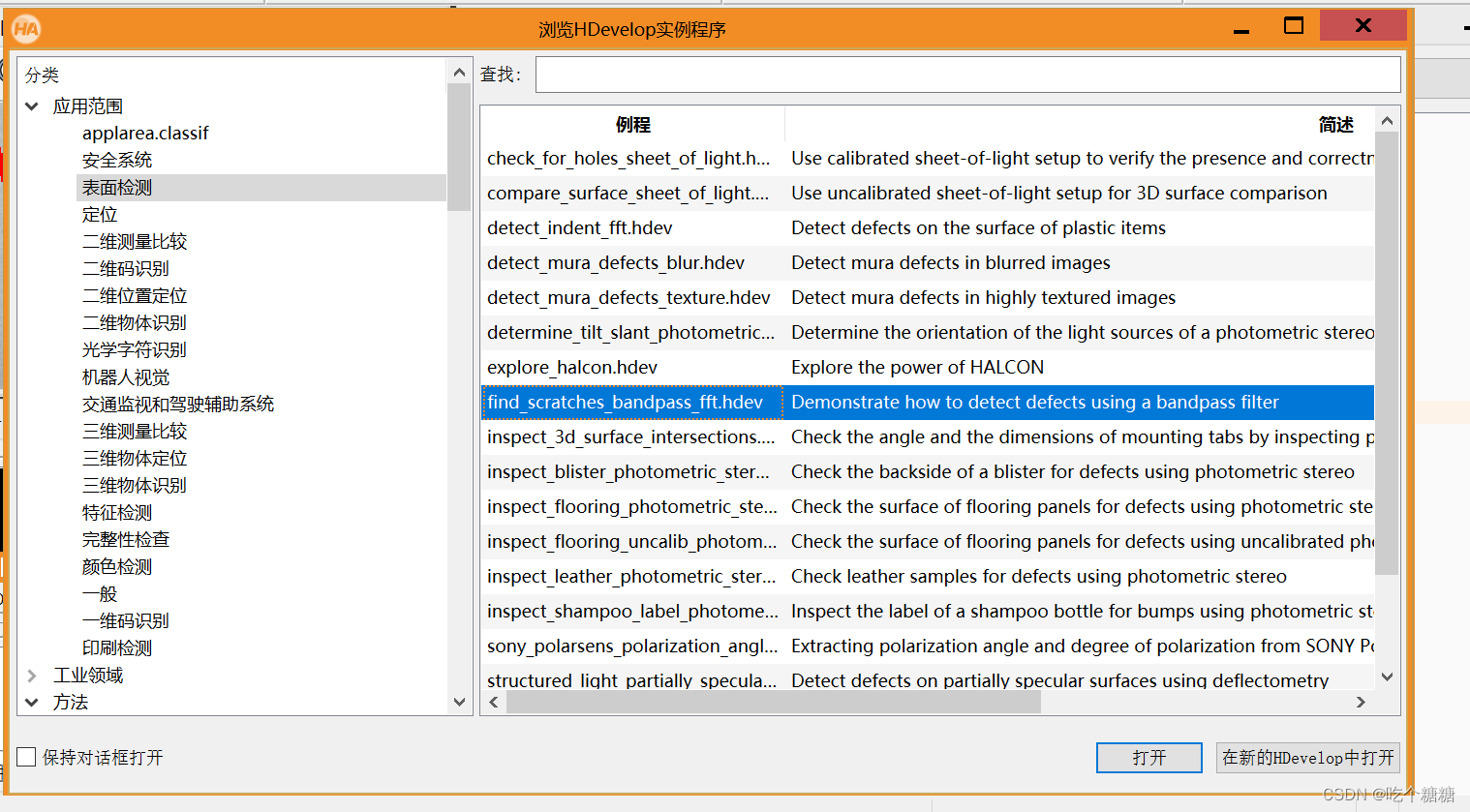Click the HALCON logo icon in title bar
This screenshot has height=812, width=1470.
pos(26,29)
